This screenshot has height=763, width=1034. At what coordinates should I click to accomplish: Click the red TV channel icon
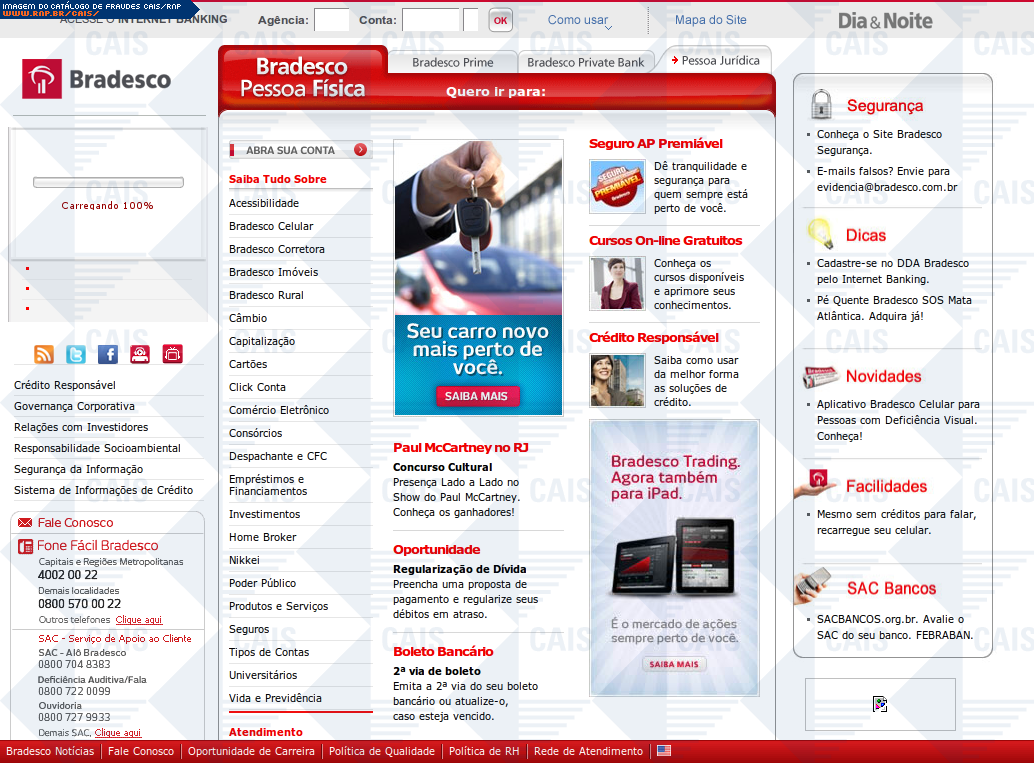(172, 354)
